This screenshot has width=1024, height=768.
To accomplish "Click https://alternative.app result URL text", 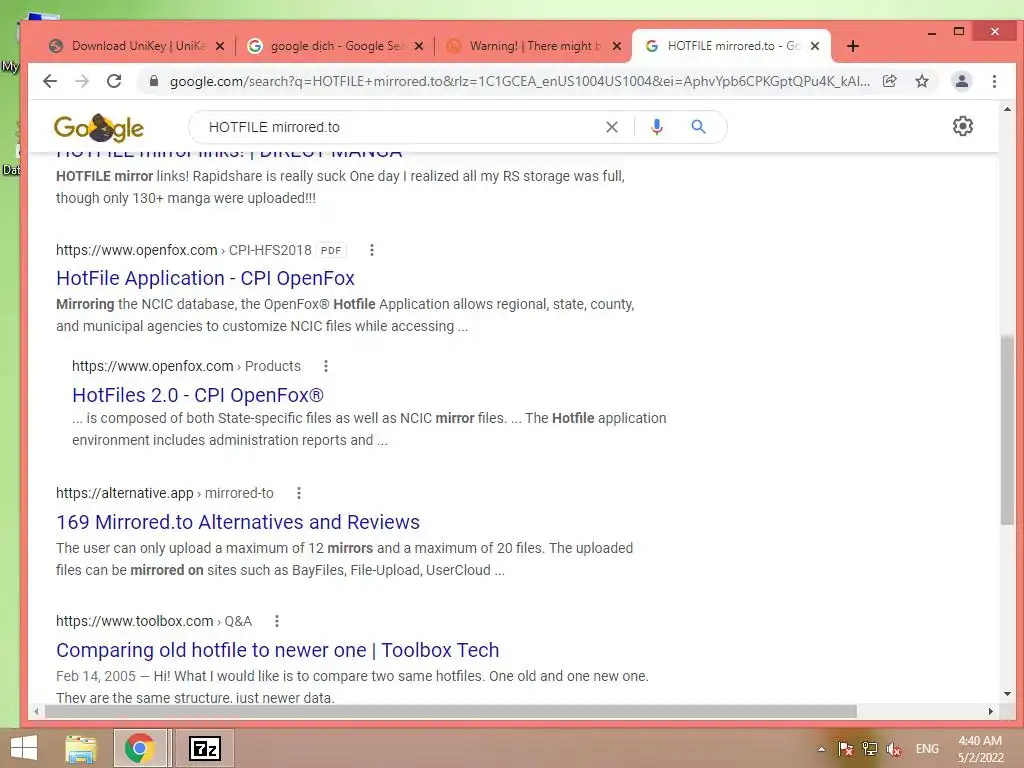I will (x=125, y=493).
